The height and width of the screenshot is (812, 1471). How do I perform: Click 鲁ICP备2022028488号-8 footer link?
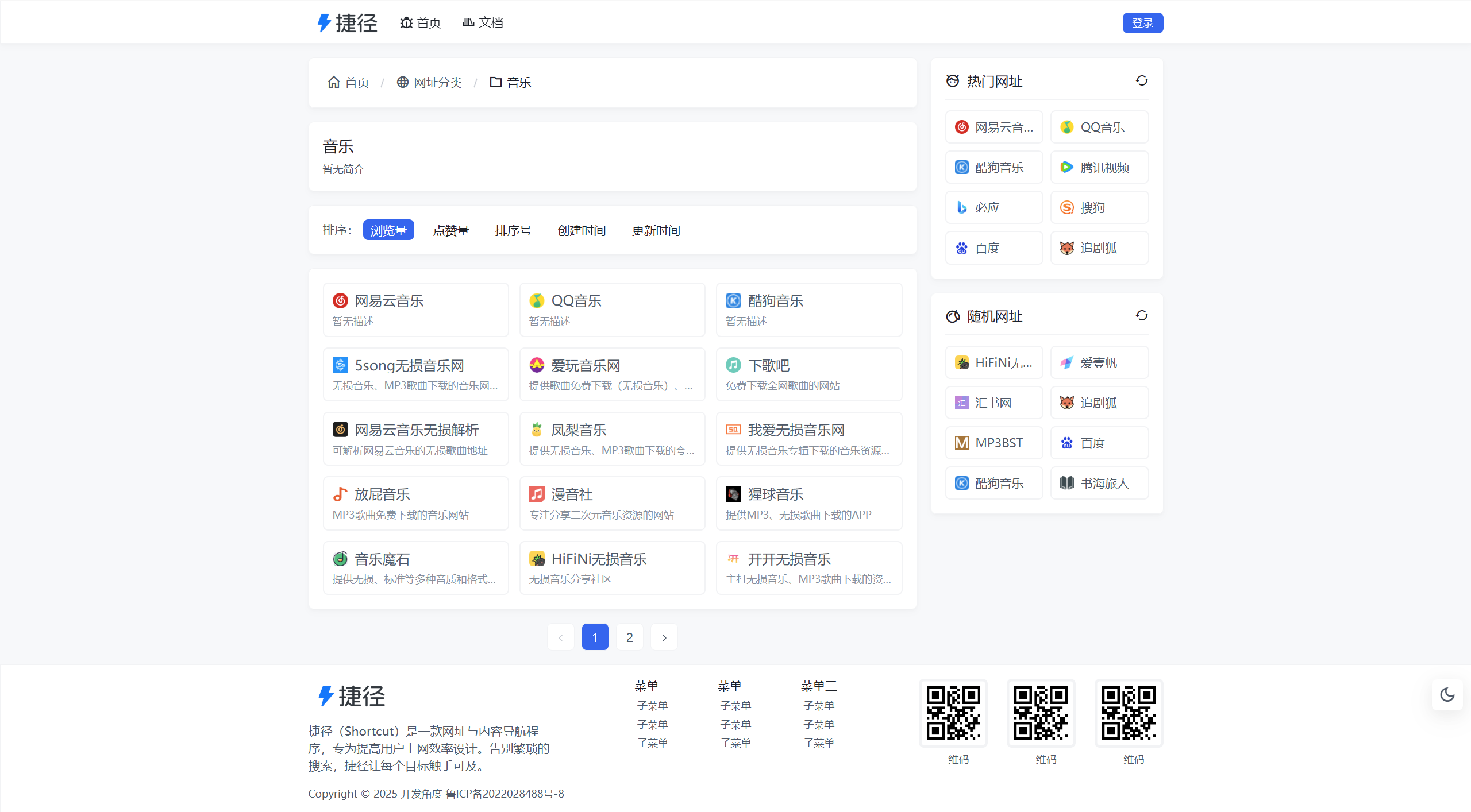(505, 794)
